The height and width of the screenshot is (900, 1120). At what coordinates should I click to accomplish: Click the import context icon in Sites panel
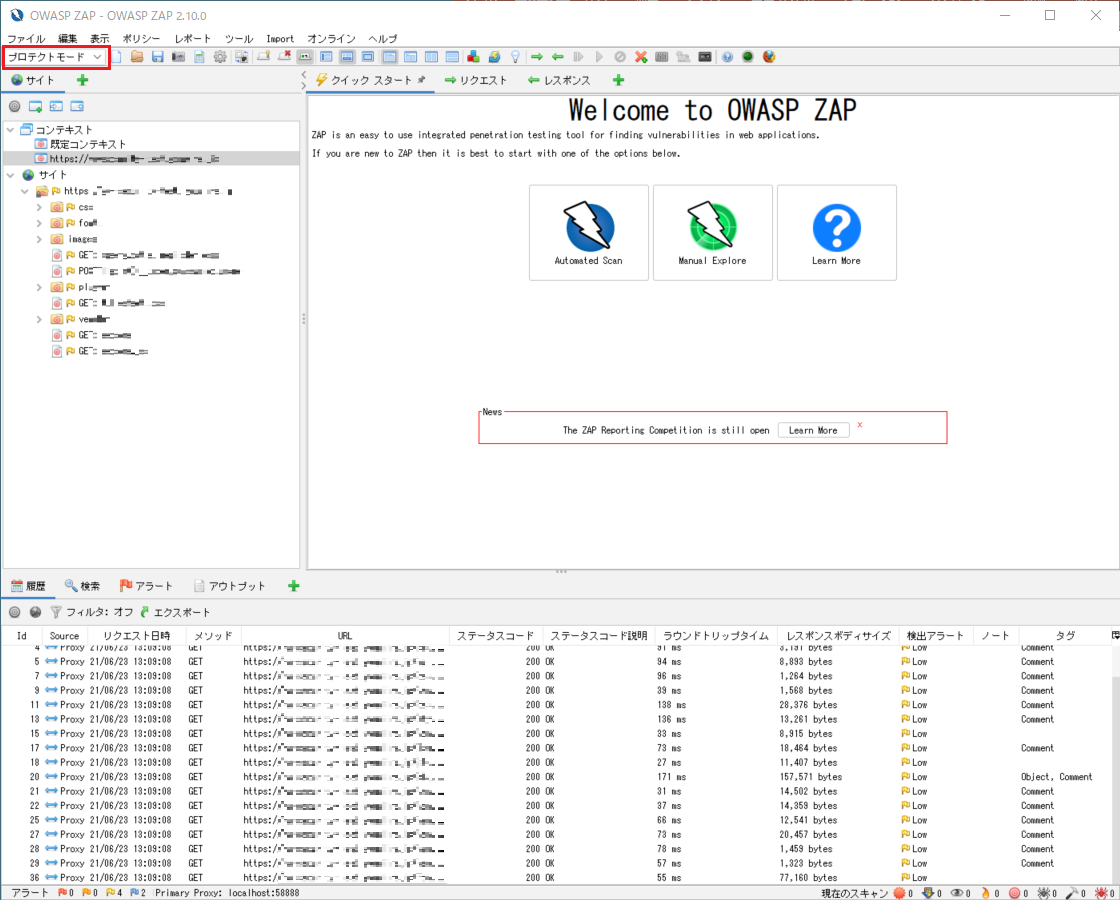tap(56, 106)
